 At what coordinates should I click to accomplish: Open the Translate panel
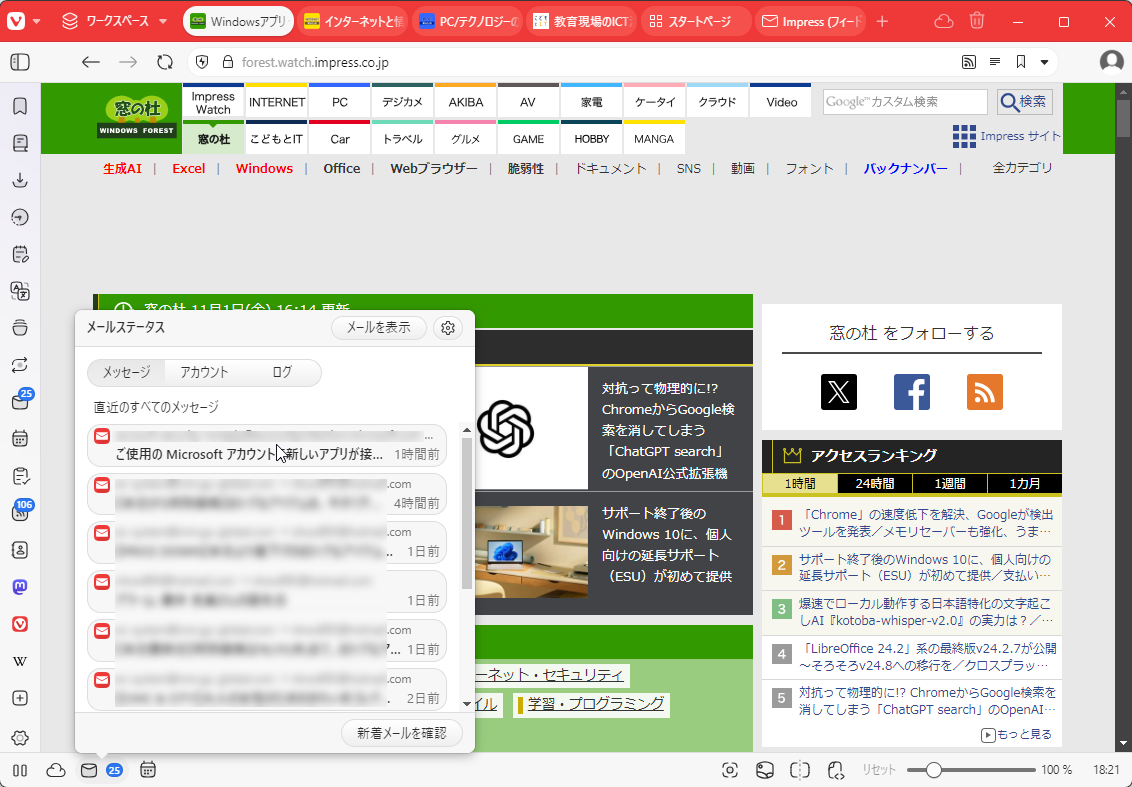(x=20, y=291)
